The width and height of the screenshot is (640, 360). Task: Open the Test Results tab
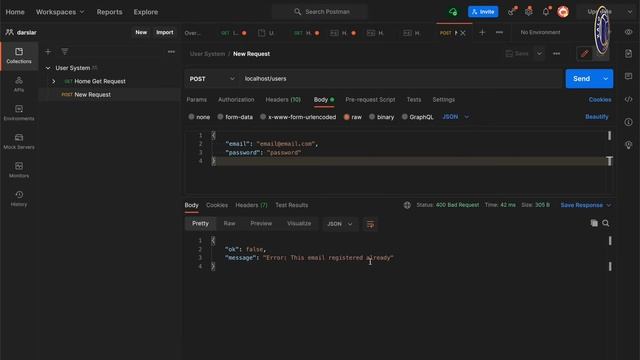[291, 205]
